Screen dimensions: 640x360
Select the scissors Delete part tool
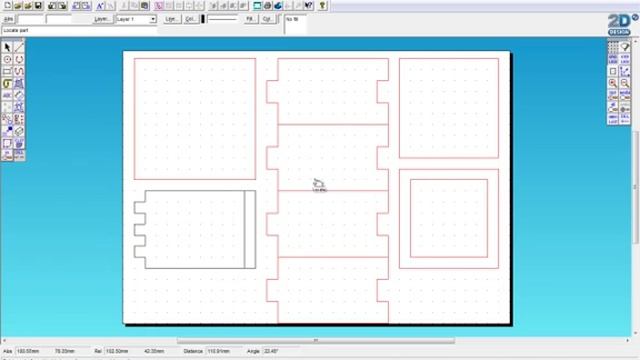(x=7, y=120)
